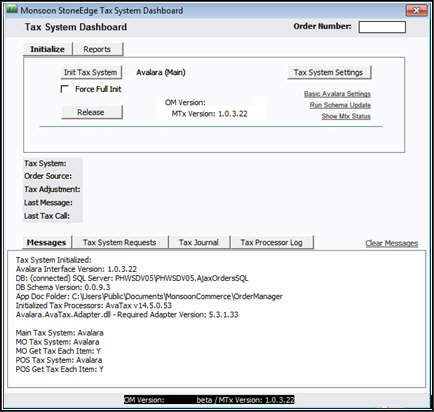Click the 'MO Tax System: Avalara' line
Image resolution: width=434 pixels, height=412 pixels.
tap(57, 342)
